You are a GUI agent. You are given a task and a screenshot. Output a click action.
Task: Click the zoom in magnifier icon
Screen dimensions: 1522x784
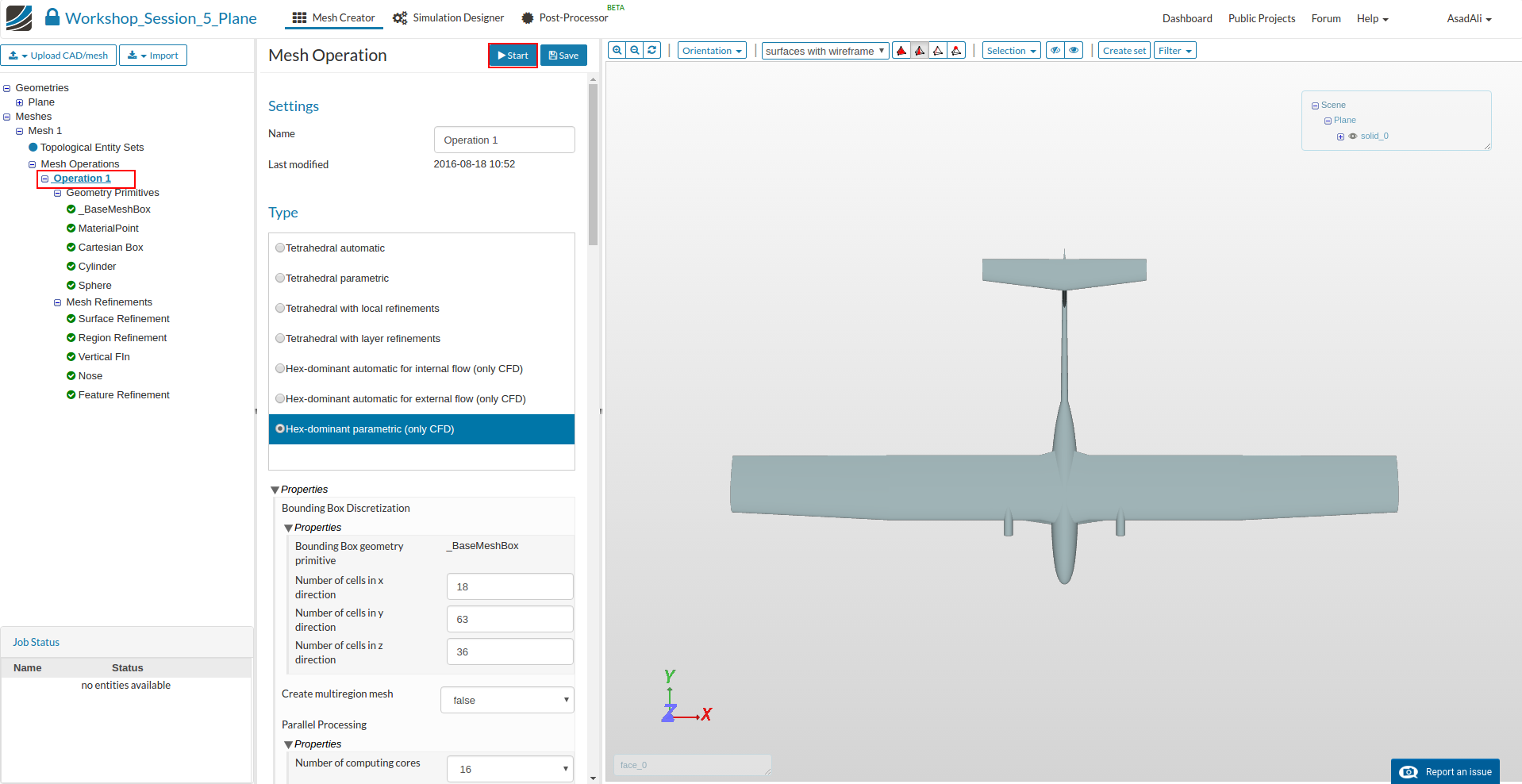[617, 50]
